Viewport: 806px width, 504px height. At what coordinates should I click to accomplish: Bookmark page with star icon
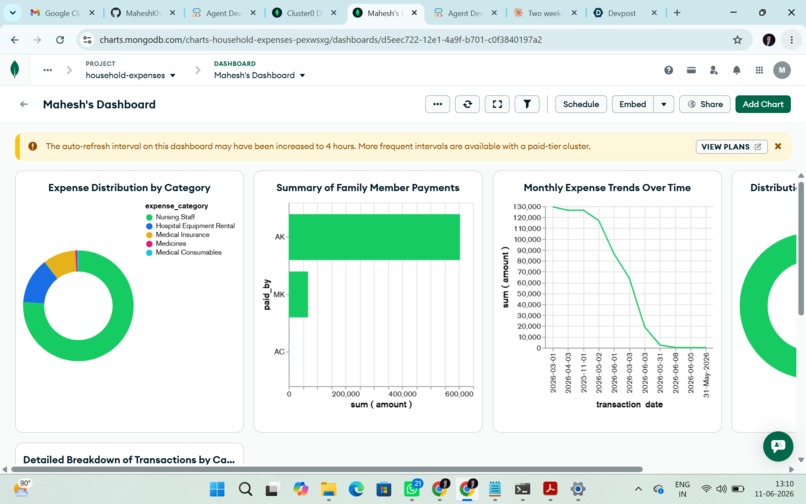(x=737, y=40)
